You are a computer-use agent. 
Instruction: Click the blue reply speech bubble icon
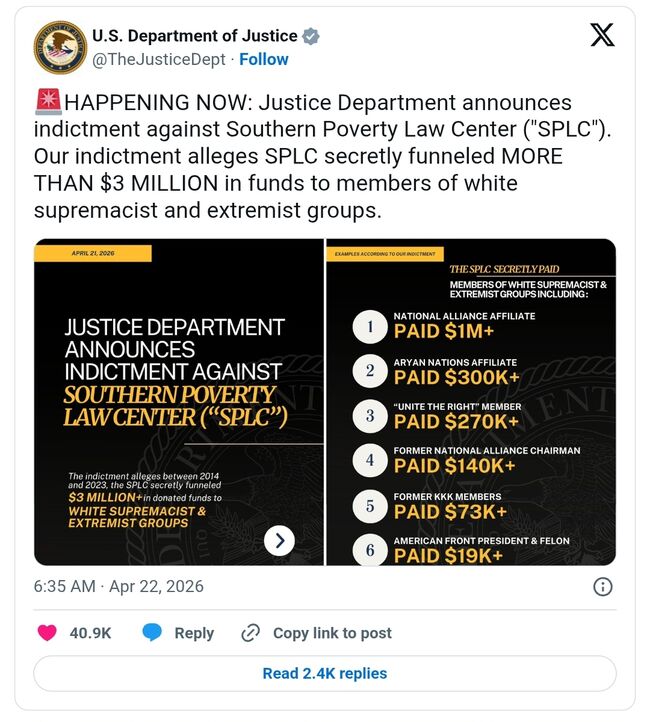(x=152, y=633)
